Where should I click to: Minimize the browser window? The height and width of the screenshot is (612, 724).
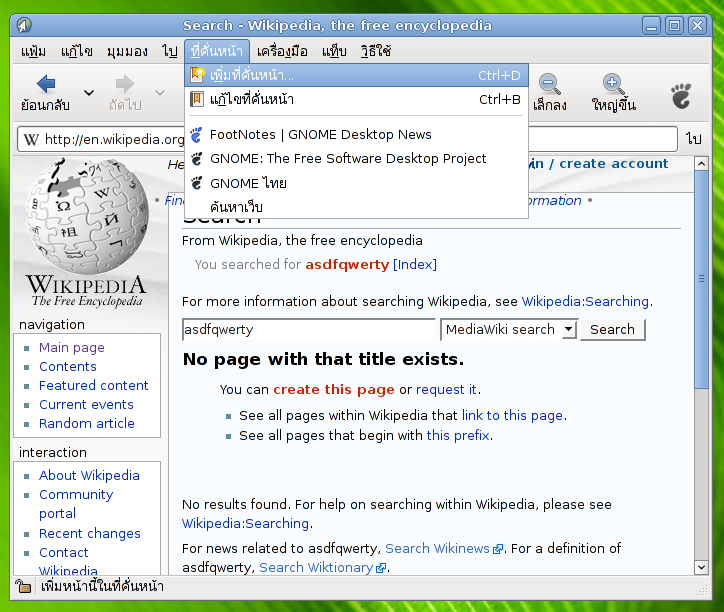tap(651, 25)
